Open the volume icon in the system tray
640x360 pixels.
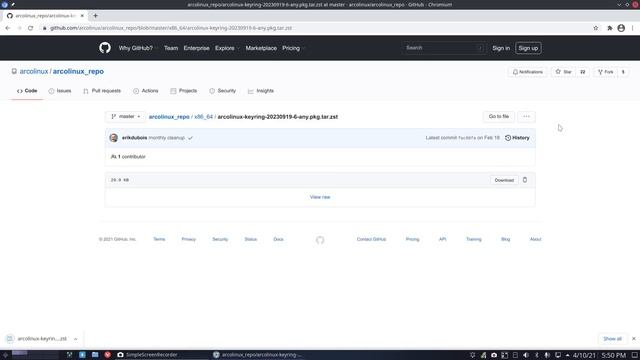(x=526, y=355)
